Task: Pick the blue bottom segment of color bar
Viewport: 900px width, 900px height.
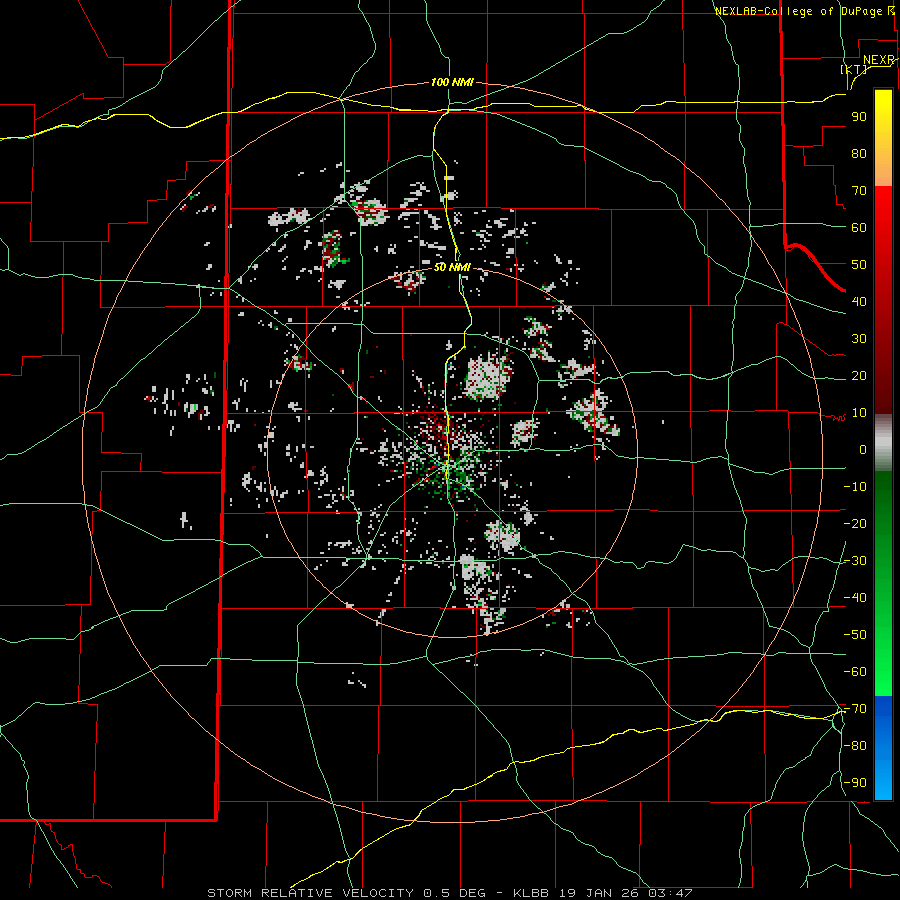Action: (x=883, y=748)
